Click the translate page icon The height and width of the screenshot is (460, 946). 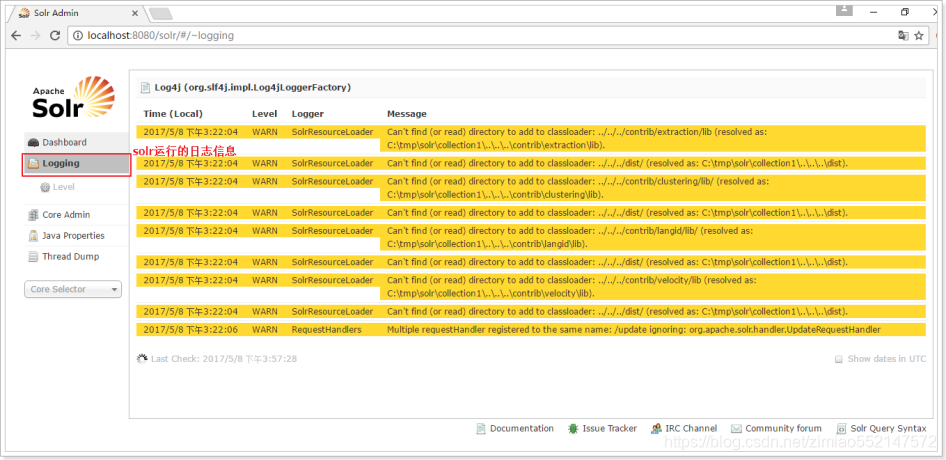click(x=903, y=36)
